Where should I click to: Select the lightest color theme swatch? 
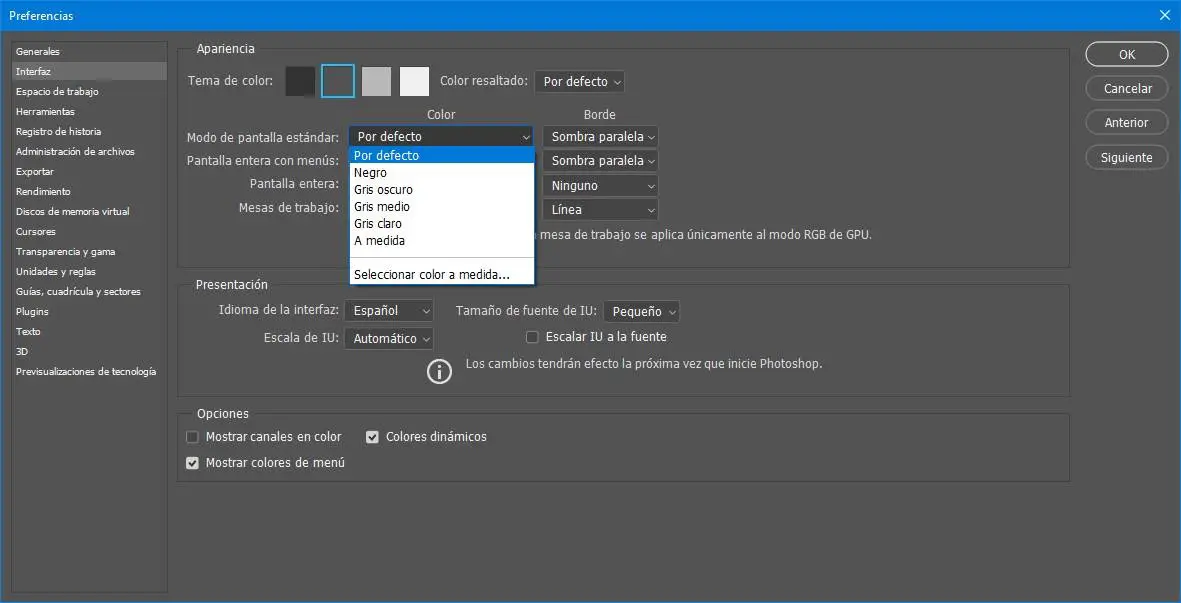[414, 81]
